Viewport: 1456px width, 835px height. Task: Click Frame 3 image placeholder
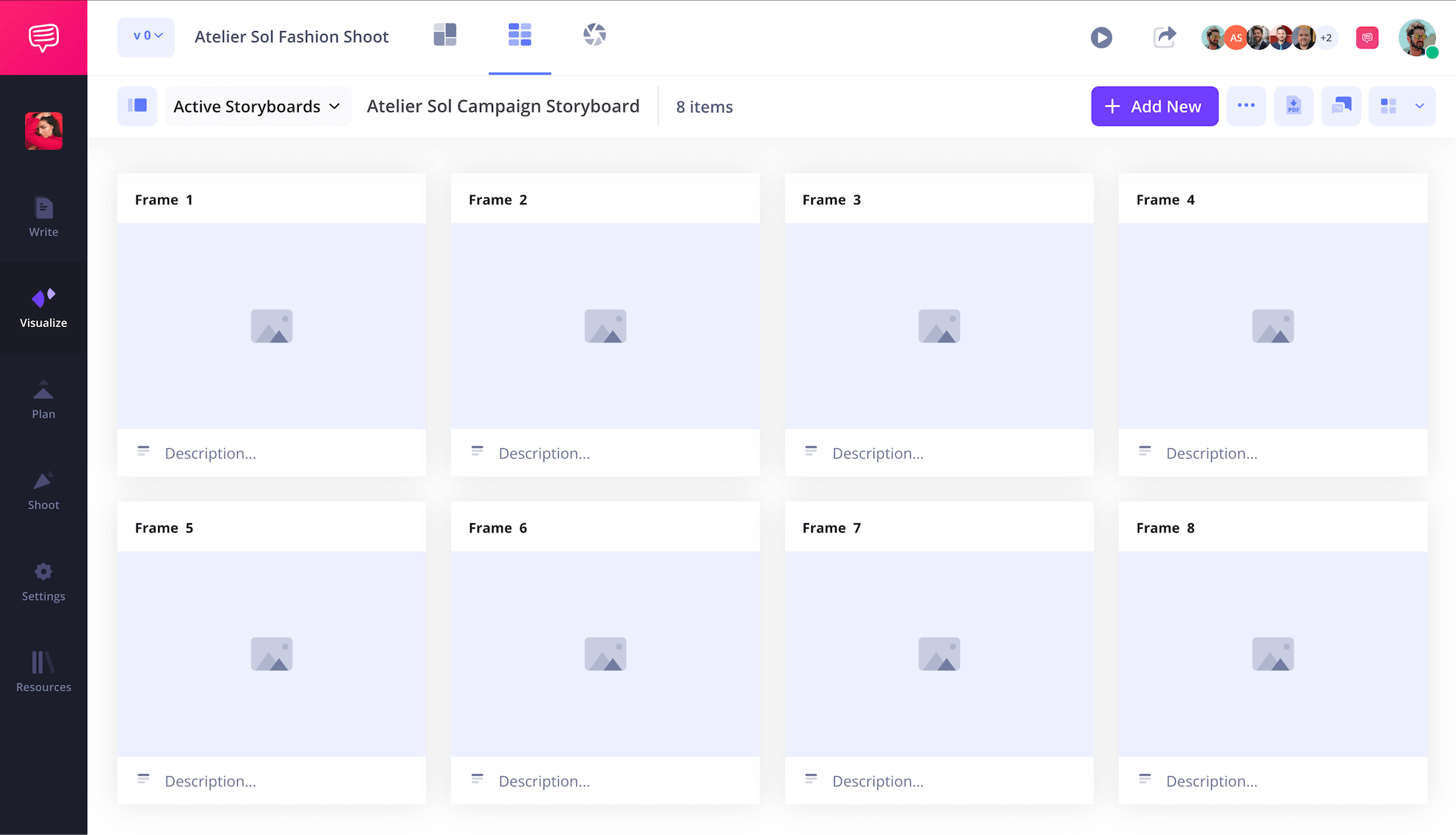[x=939, y=326]
